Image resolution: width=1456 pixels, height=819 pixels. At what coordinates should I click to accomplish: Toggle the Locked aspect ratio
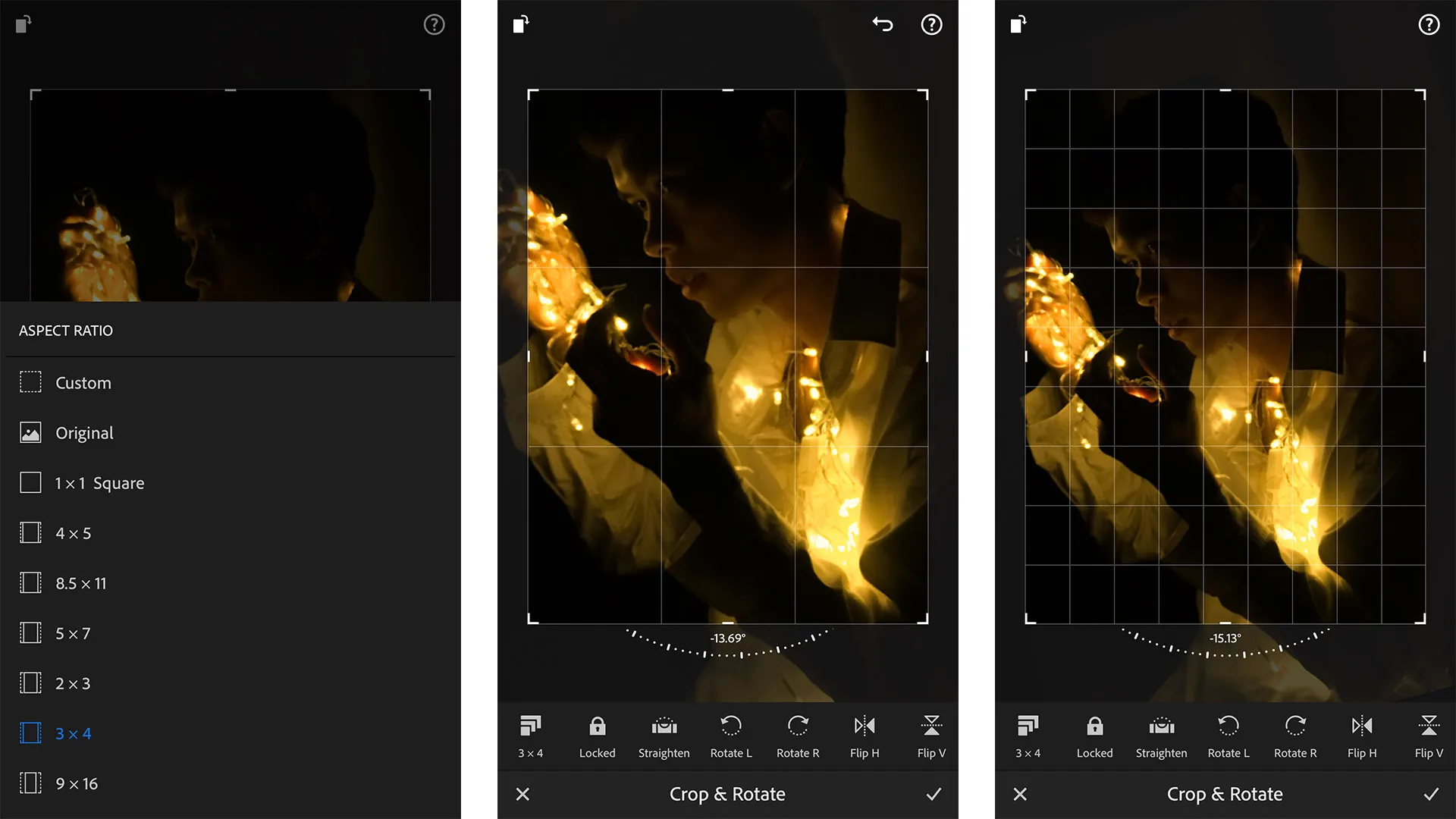click(x=596, y=735)
